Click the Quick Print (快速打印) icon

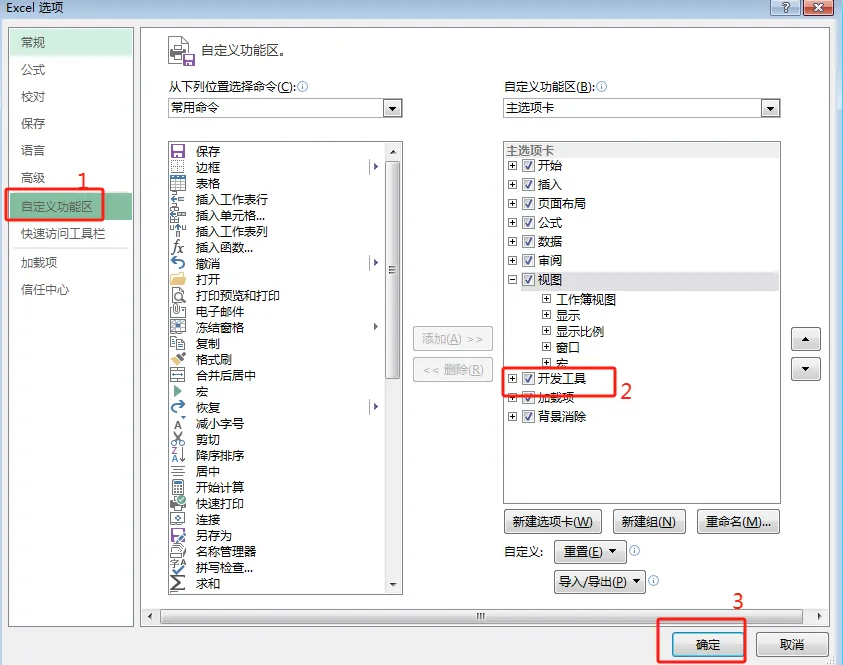coord(178,503)
